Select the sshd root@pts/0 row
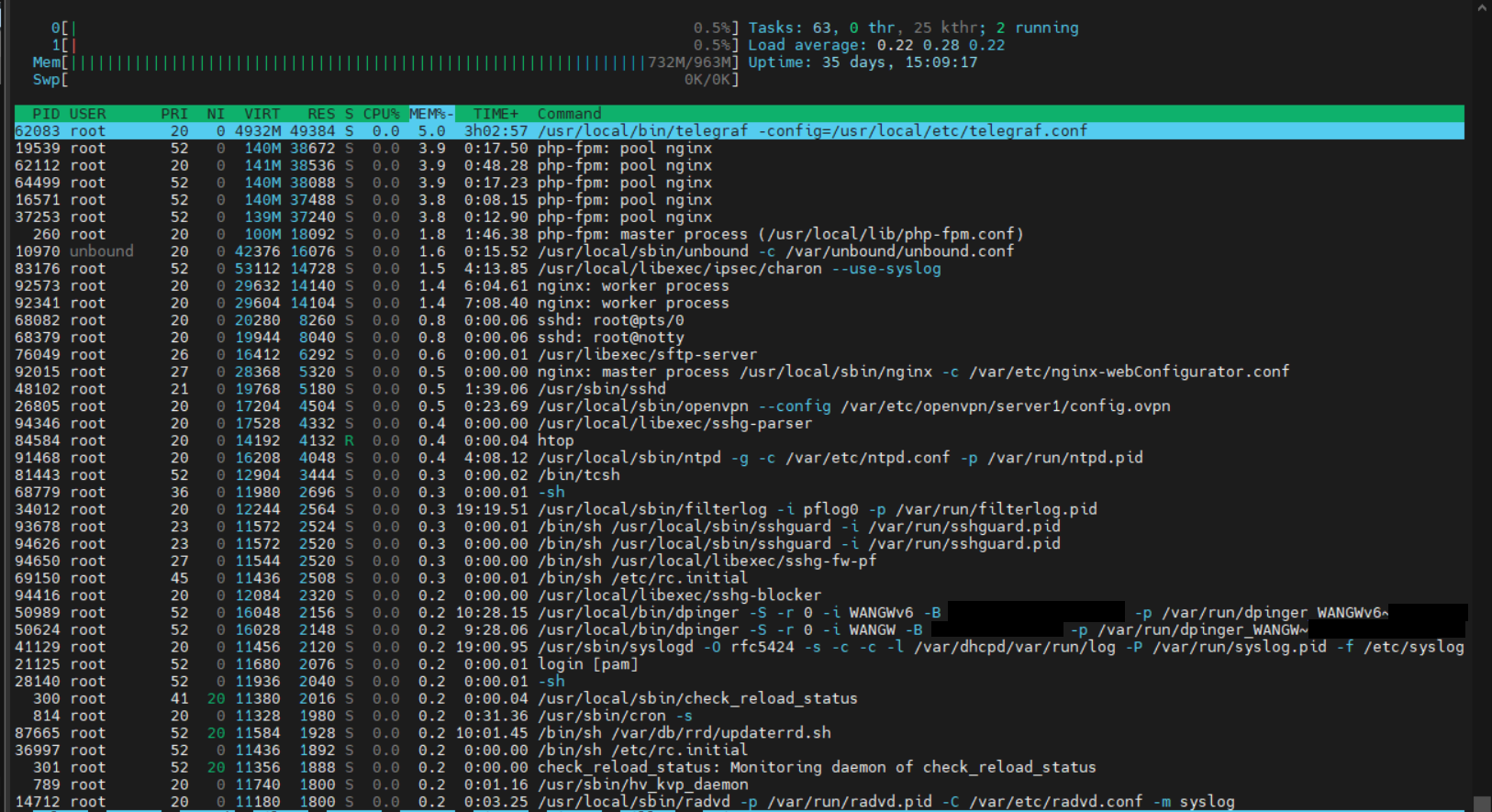The image size is (1492, 812). point(739,320)
